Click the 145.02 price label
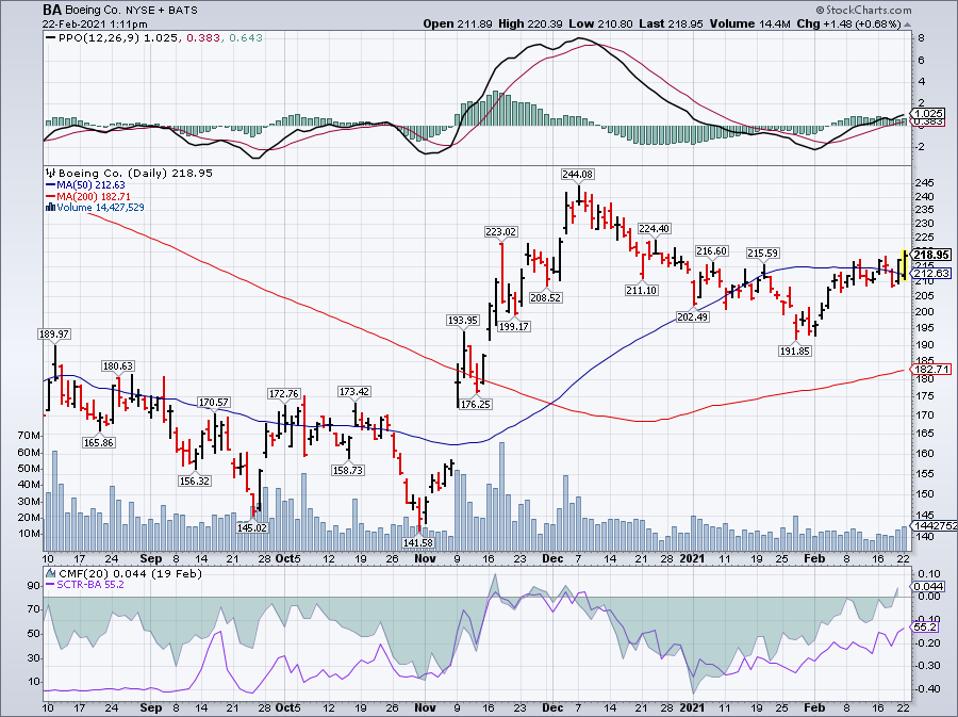 pos(252,527)
